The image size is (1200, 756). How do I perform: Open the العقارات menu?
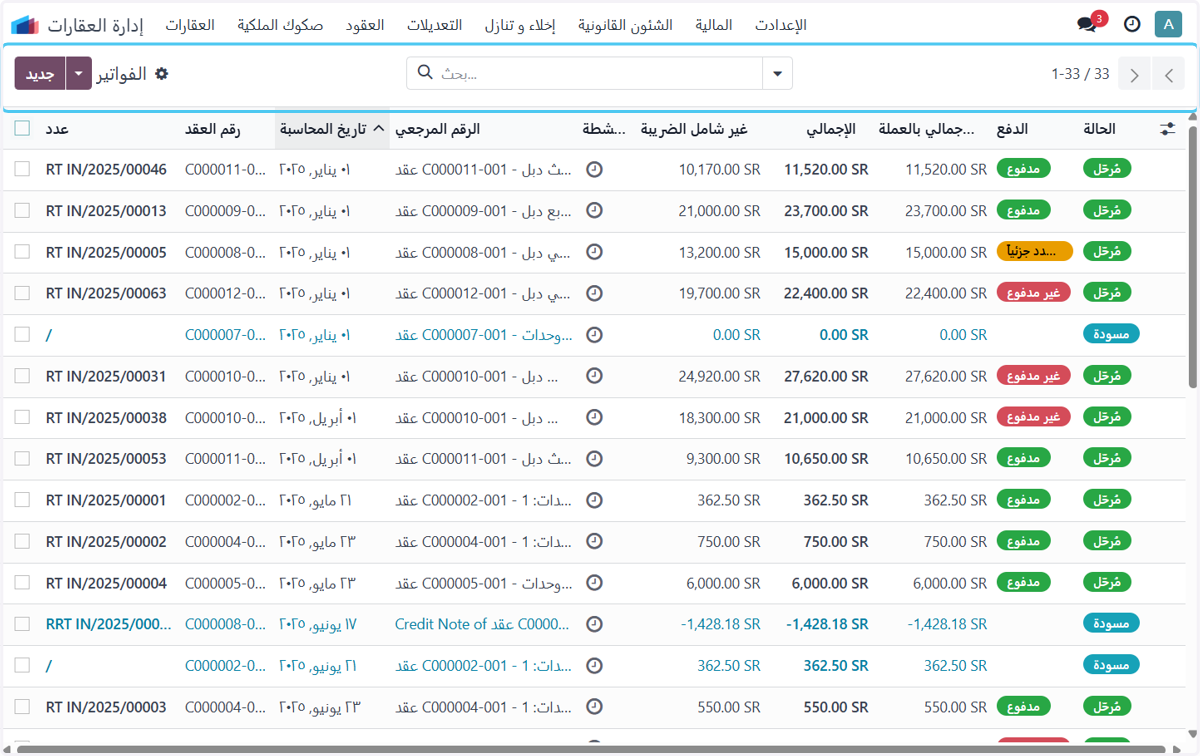coord(189,25)
